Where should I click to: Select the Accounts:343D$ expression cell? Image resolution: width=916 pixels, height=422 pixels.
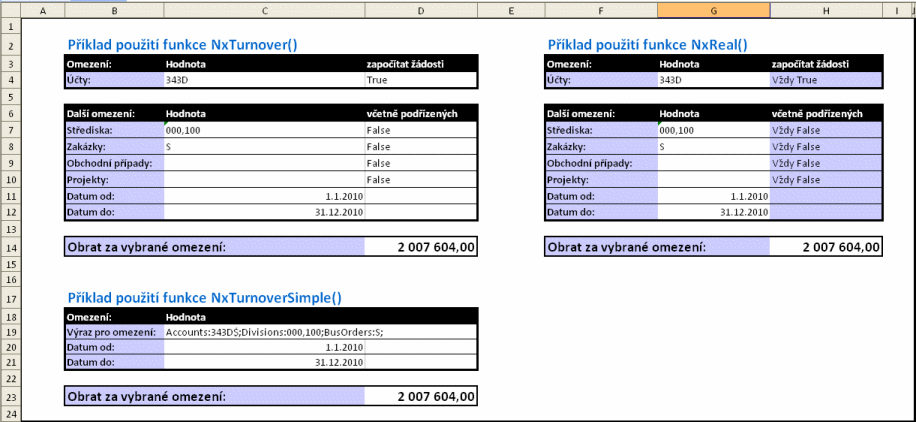[263, 330]
